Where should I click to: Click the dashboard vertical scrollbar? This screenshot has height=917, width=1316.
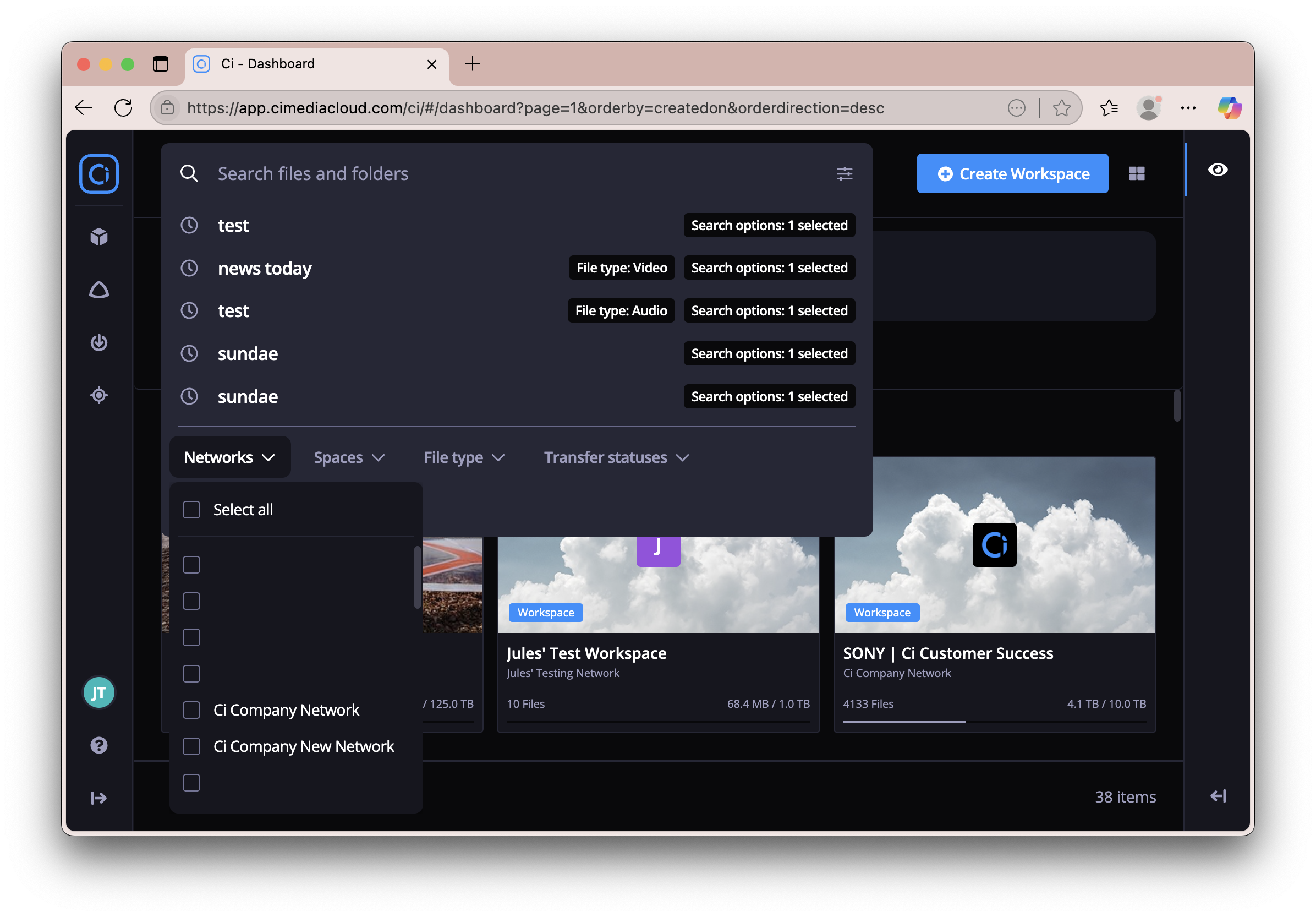click(1177, 406)
